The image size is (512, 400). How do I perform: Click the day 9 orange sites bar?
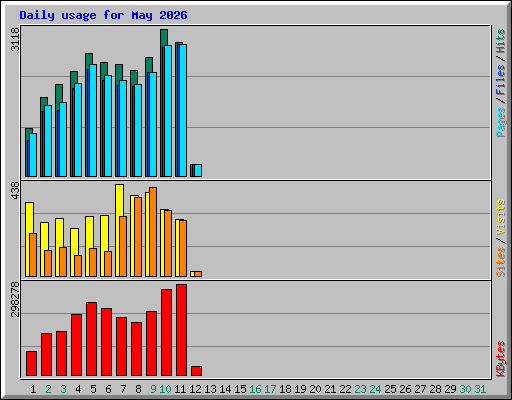(x=153, y=232)
